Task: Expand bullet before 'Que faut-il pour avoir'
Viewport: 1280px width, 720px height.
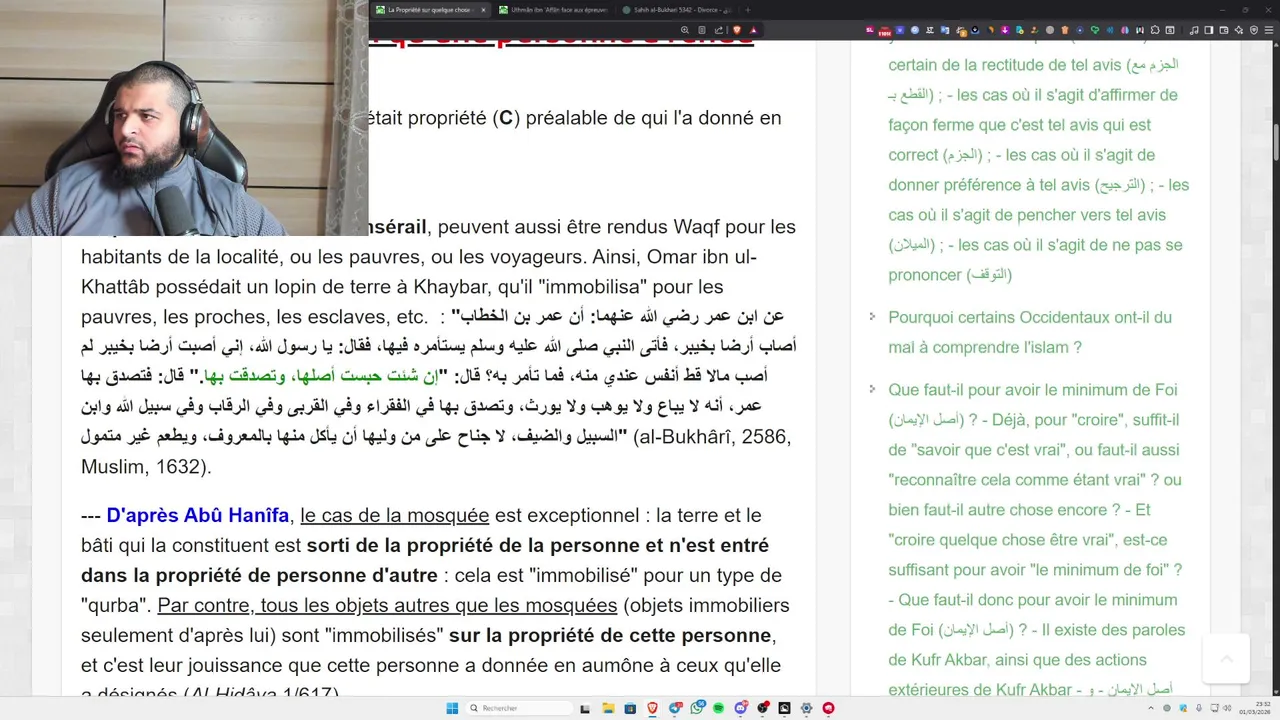Action: (872, 391)
